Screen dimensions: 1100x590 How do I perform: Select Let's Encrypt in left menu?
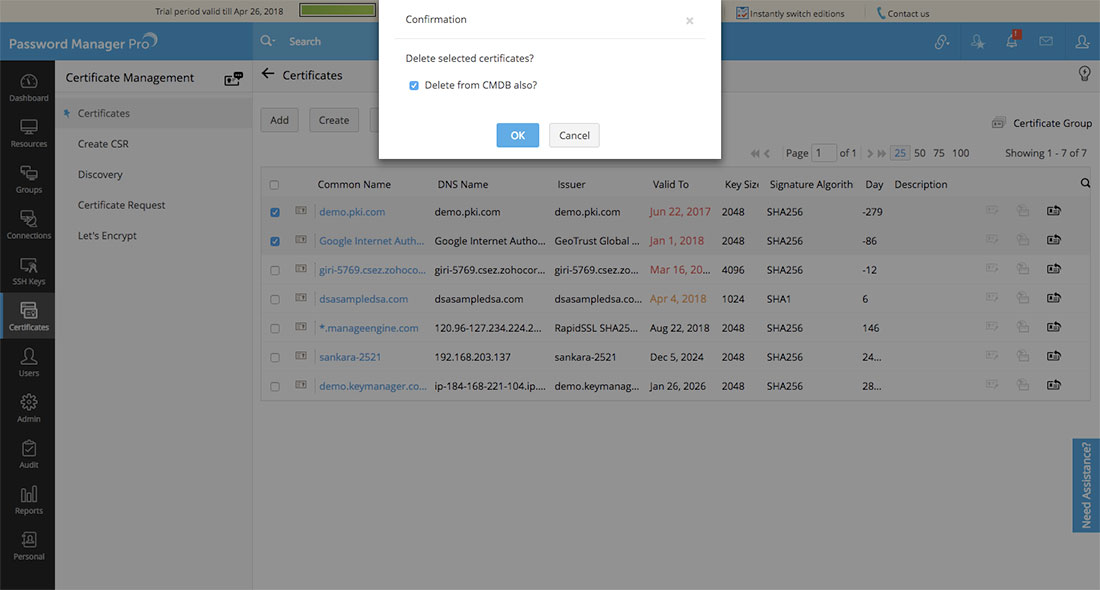pyautogui.click(x=107, y=236)
